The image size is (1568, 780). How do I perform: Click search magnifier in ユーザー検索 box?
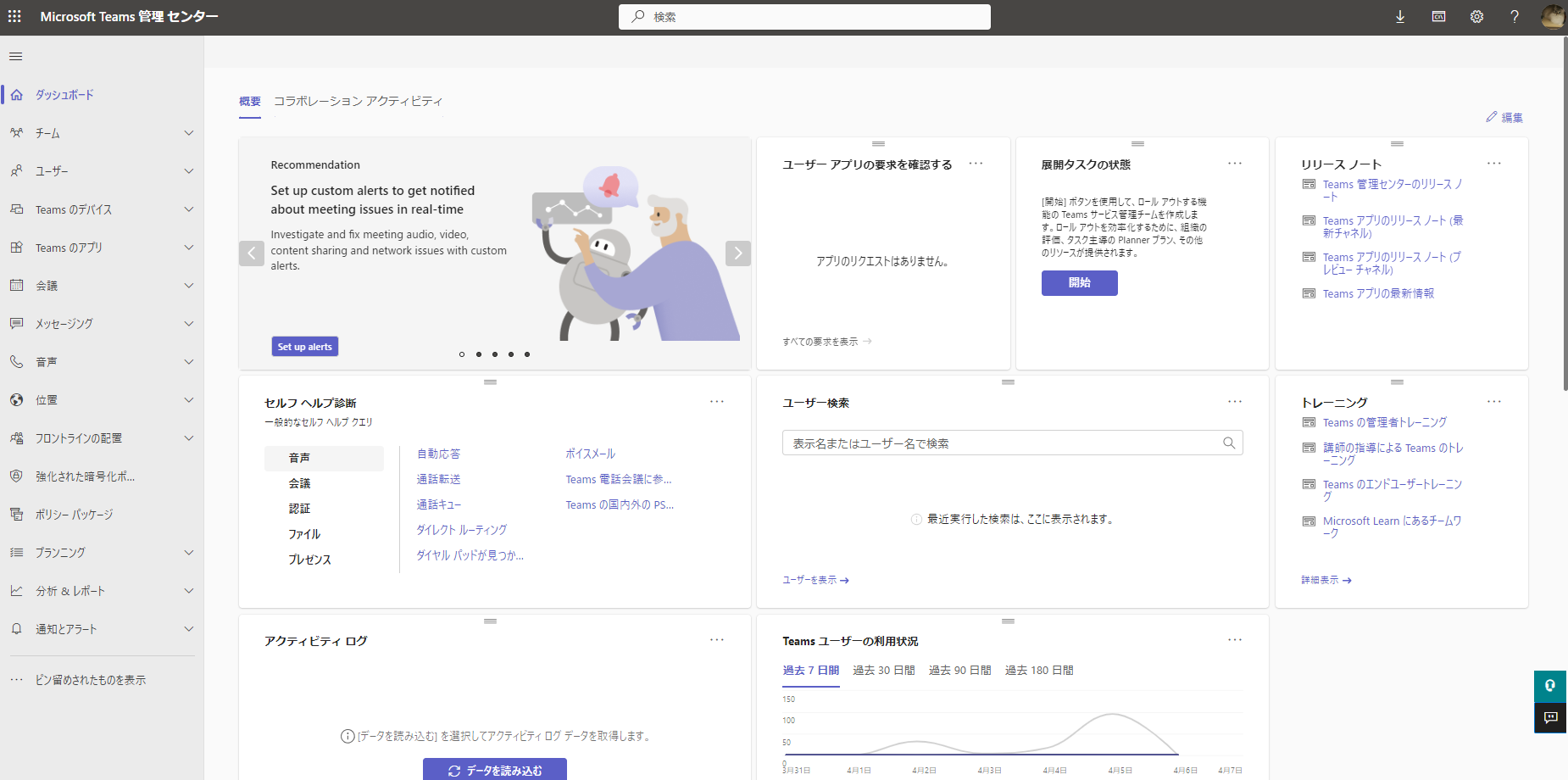1229,443
